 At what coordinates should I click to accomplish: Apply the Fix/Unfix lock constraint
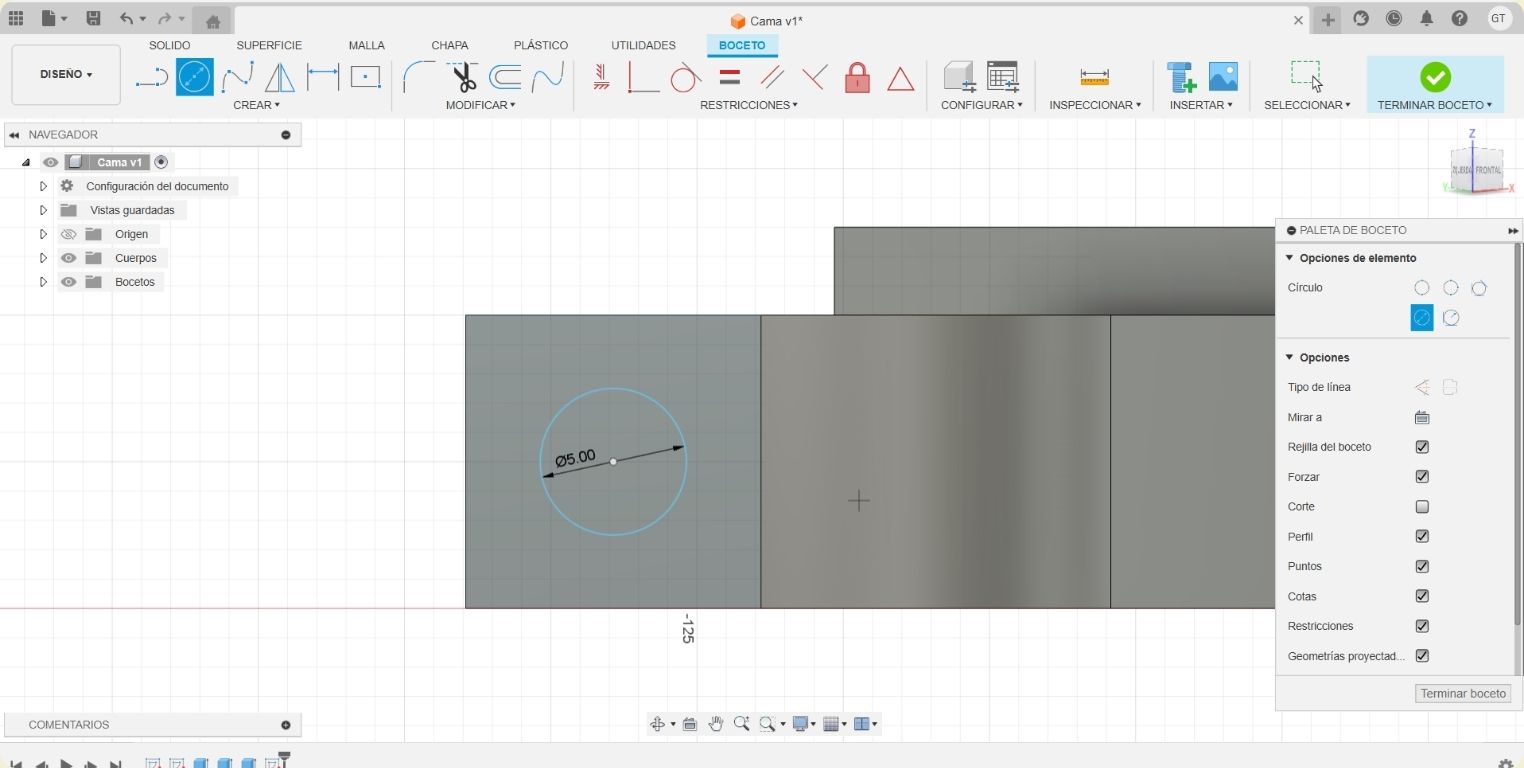click(x=857, y=77)
